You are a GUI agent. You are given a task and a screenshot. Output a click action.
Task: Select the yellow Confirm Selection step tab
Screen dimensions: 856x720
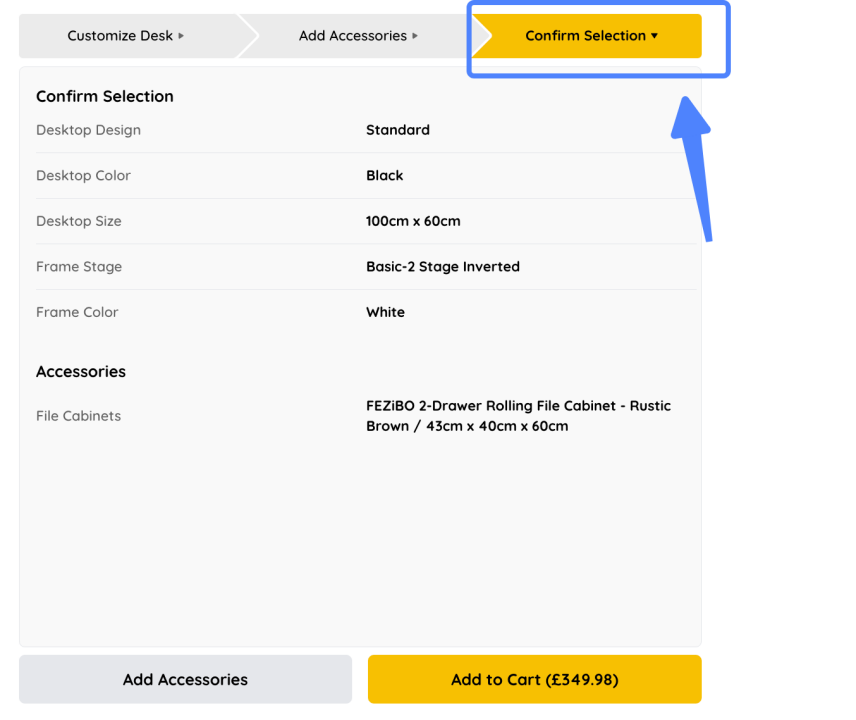pos(585,36)
